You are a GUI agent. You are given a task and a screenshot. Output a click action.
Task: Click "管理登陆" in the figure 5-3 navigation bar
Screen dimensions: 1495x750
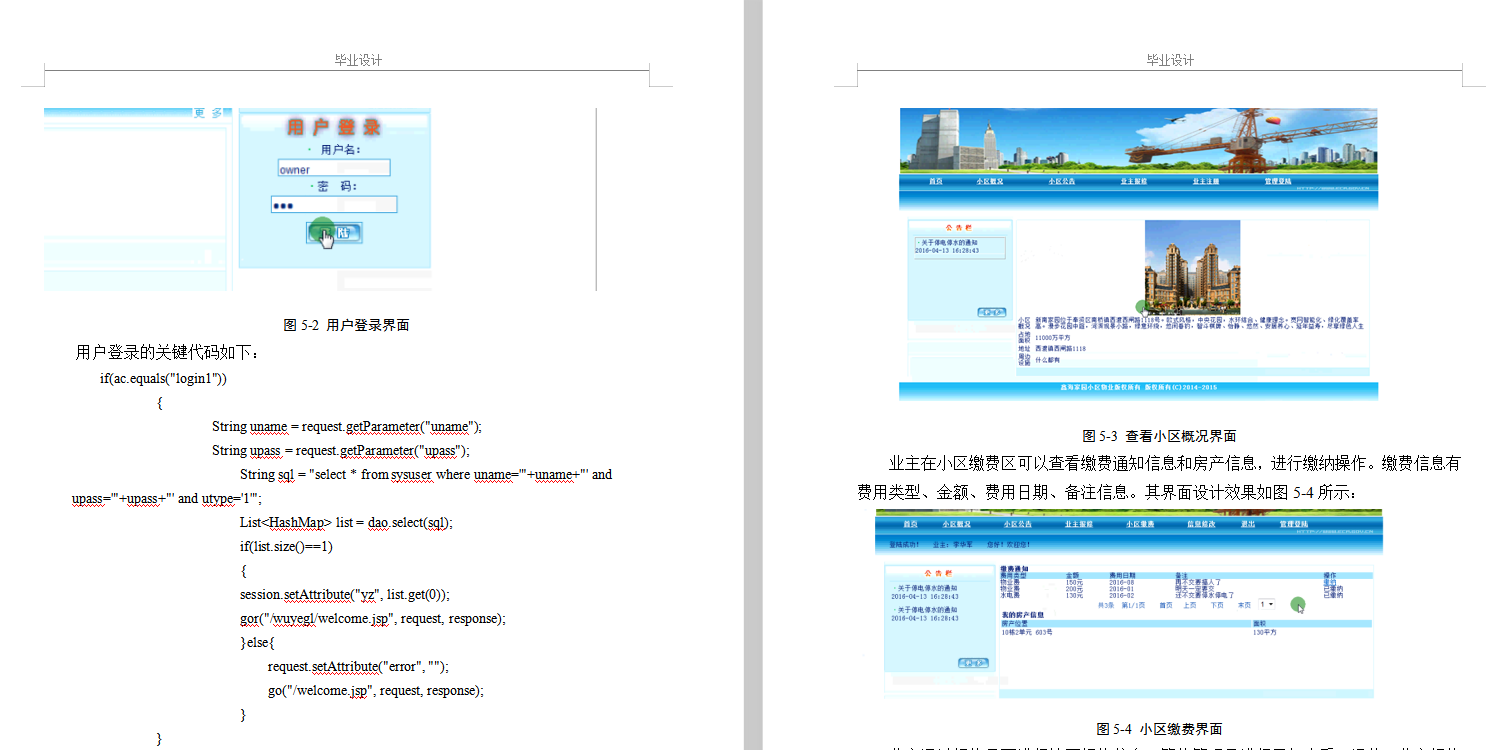point(1277,181)
